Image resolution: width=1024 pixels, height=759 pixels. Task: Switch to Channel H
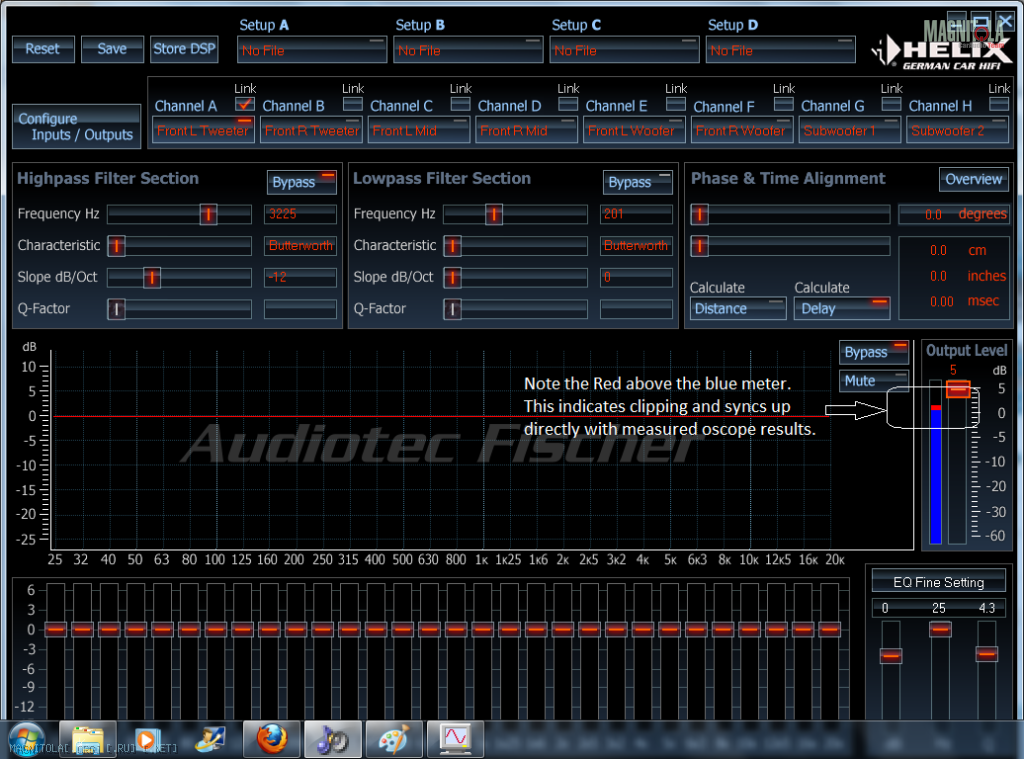coord(940,106)
